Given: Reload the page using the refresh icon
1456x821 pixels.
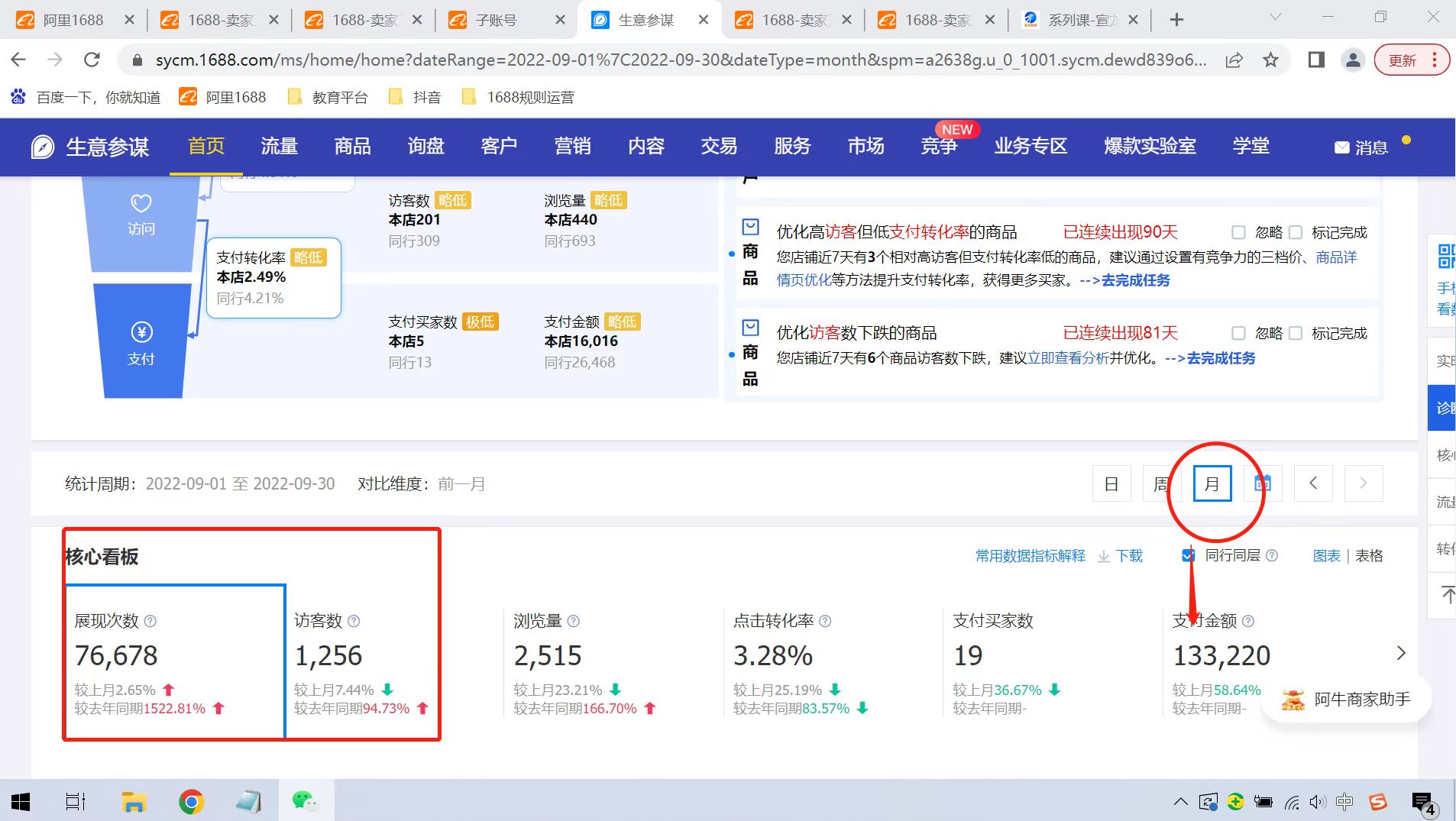Looking at the screenshot, I should pos(92,60).
